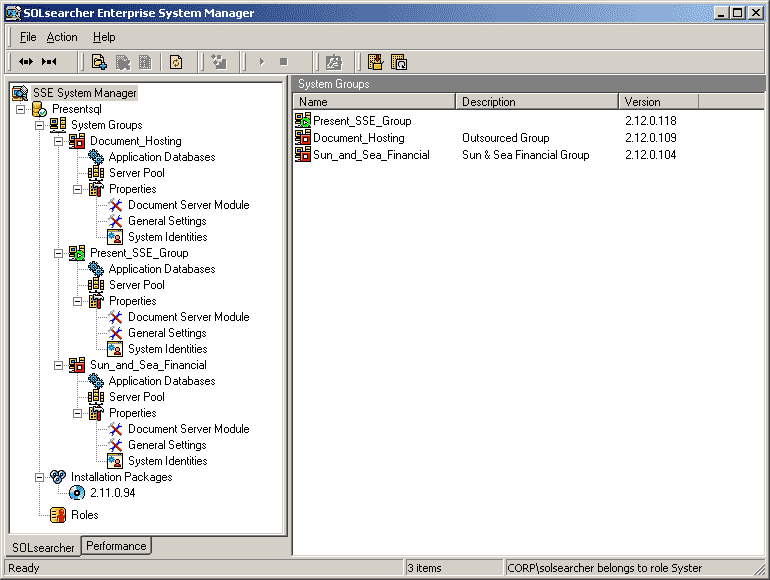
Task: Click System Identities icon under Document_Hosting
Action: coord(115,237)
